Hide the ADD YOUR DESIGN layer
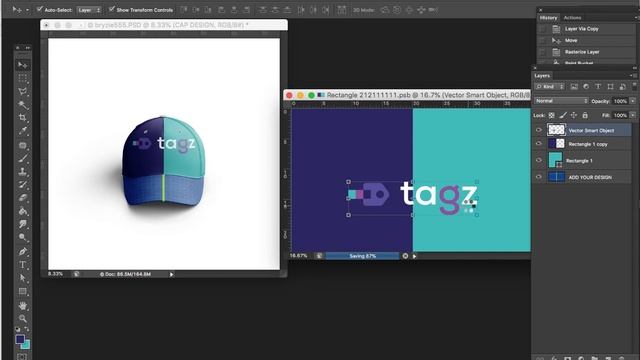The image size is (640, 360). pyautogui.click(x=538, y=177)
